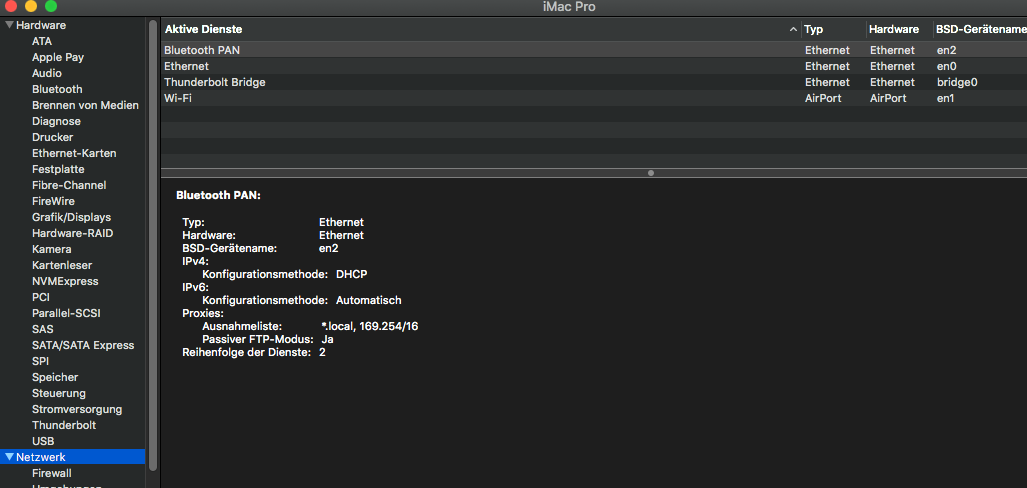Image resolution: width=1027 pixels, height=488 pixels.
Task: Click the en2 cell in the table
Action: point(946,50)
